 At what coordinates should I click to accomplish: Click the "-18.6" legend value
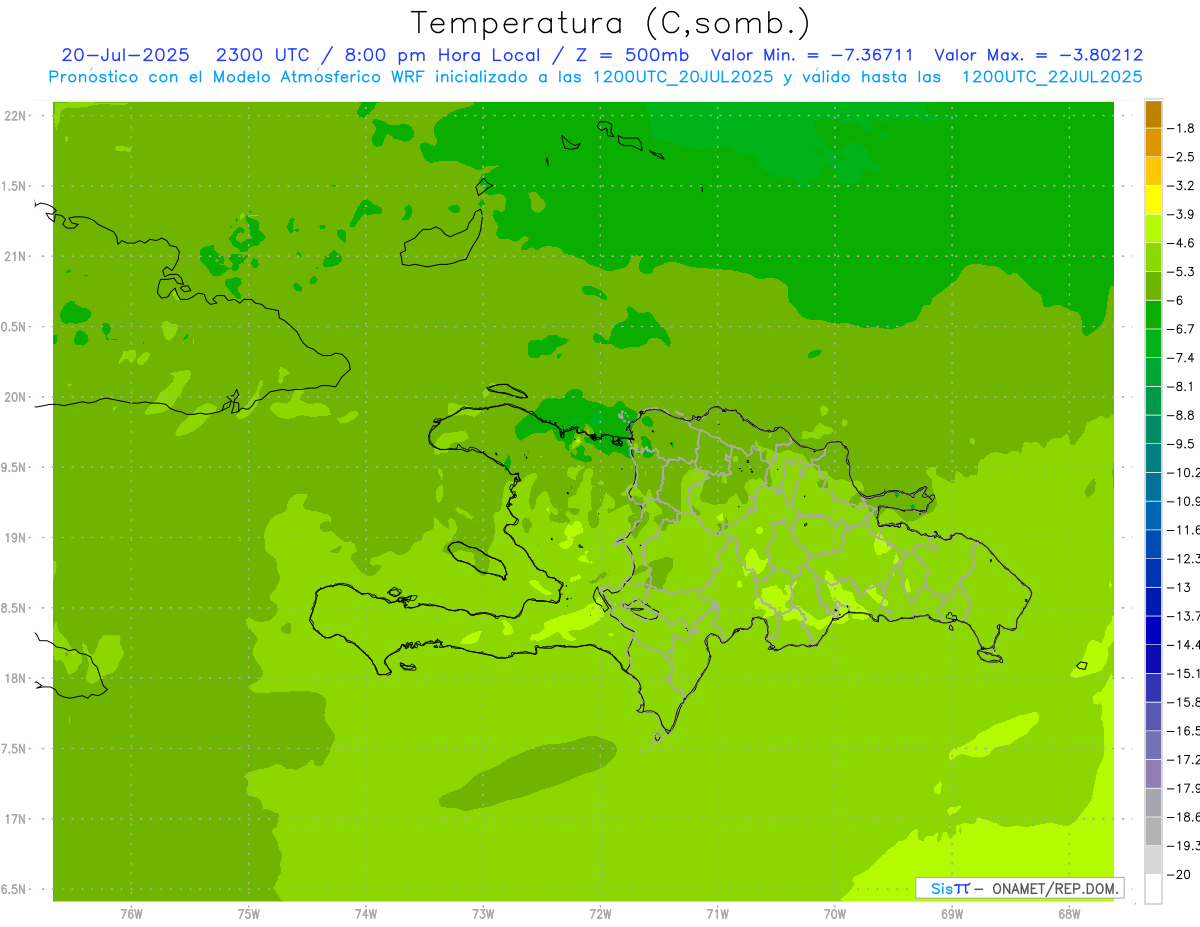[1183, 817]
